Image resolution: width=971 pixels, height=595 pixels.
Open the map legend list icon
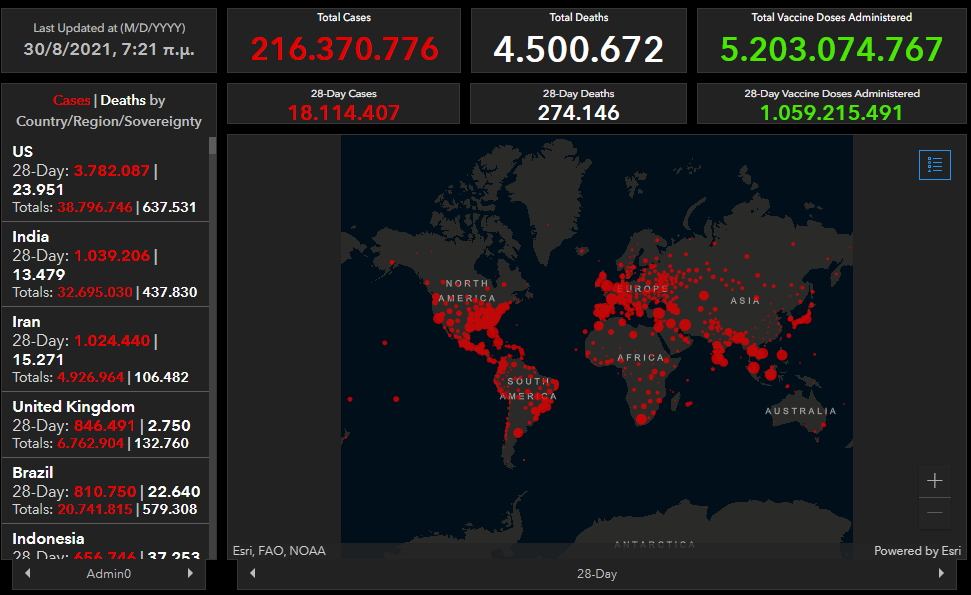point(934,165)
